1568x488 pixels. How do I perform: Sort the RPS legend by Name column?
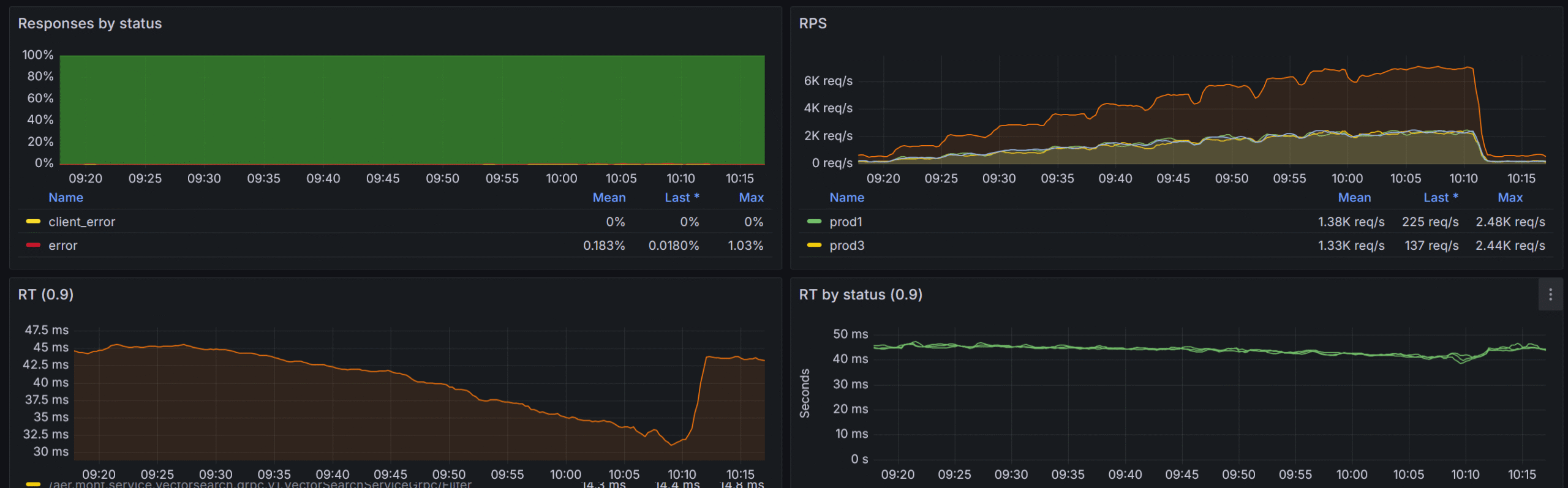click(846, 198)
